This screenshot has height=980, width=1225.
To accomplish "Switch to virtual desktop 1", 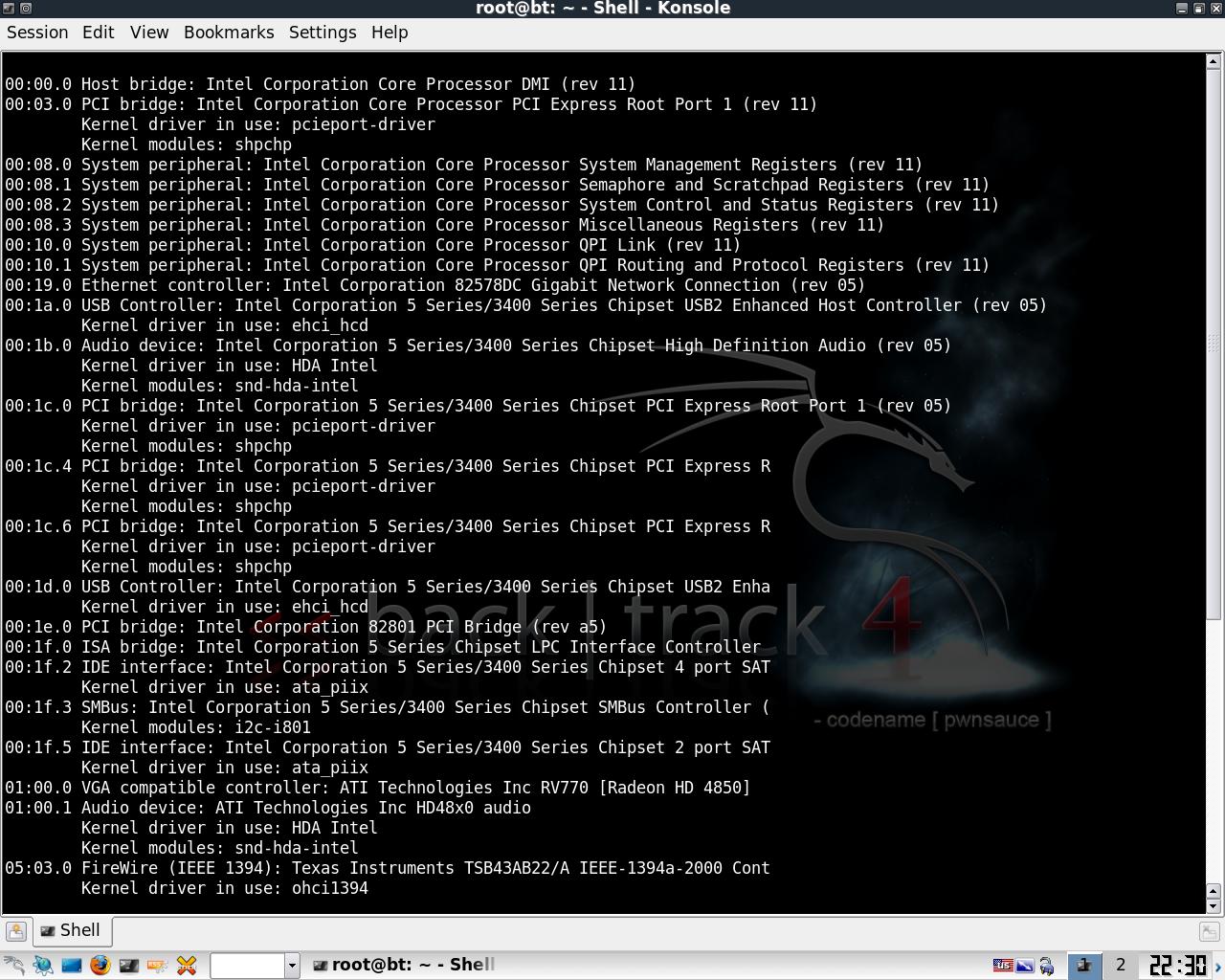I will coord(1084,965).
